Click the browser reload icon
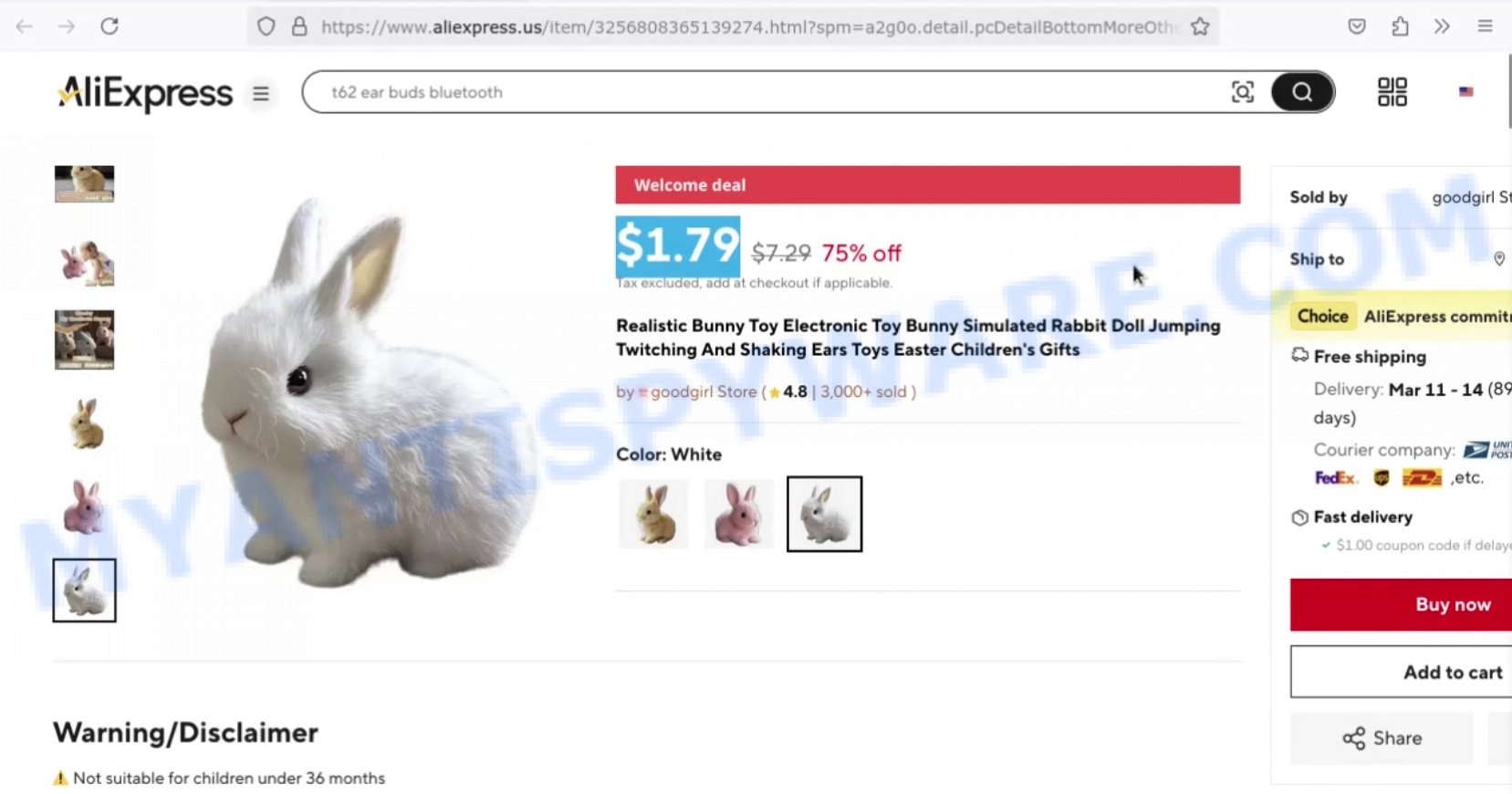This screenshot has height=794, width=1512. [109, 26]
